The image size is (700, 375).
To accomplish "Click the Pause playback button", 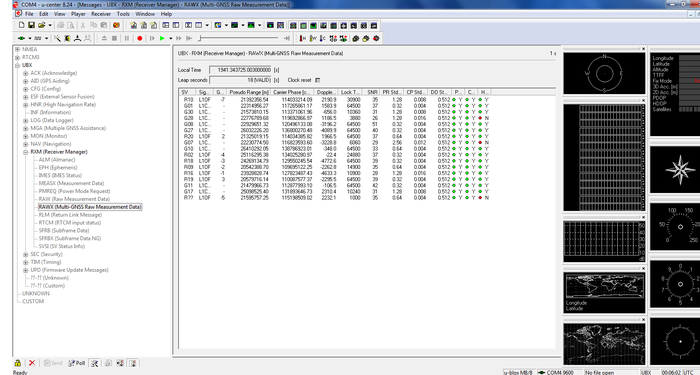I will point(127,39).
